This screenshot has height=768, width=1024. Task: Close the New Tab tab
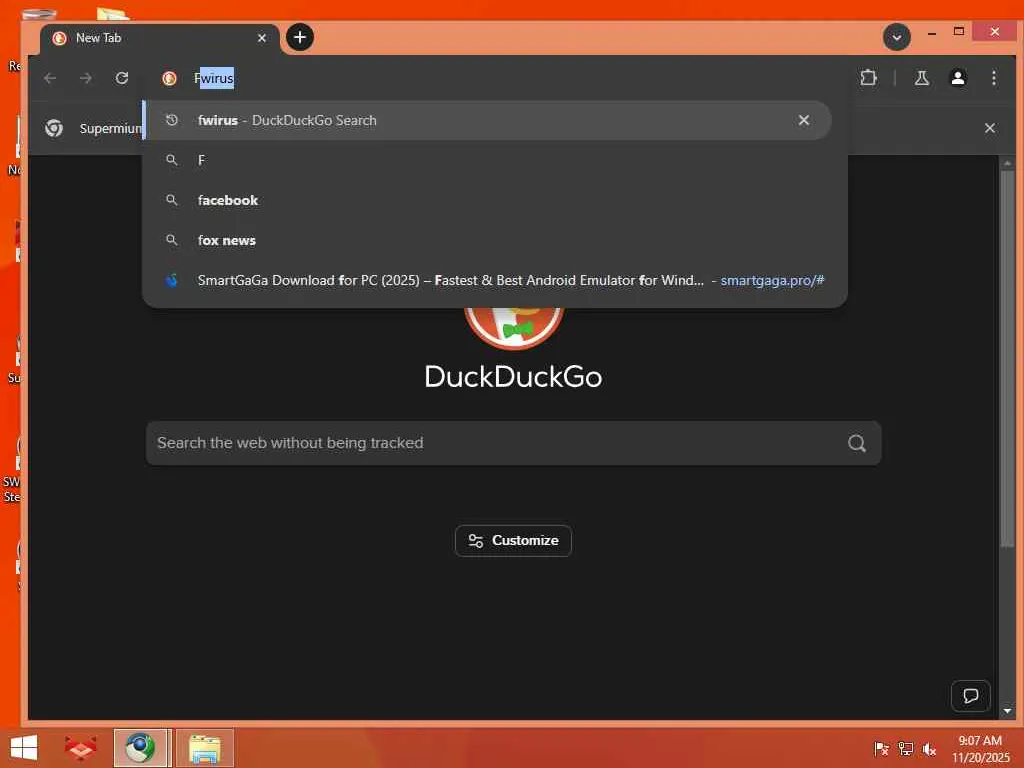[261, 38]
